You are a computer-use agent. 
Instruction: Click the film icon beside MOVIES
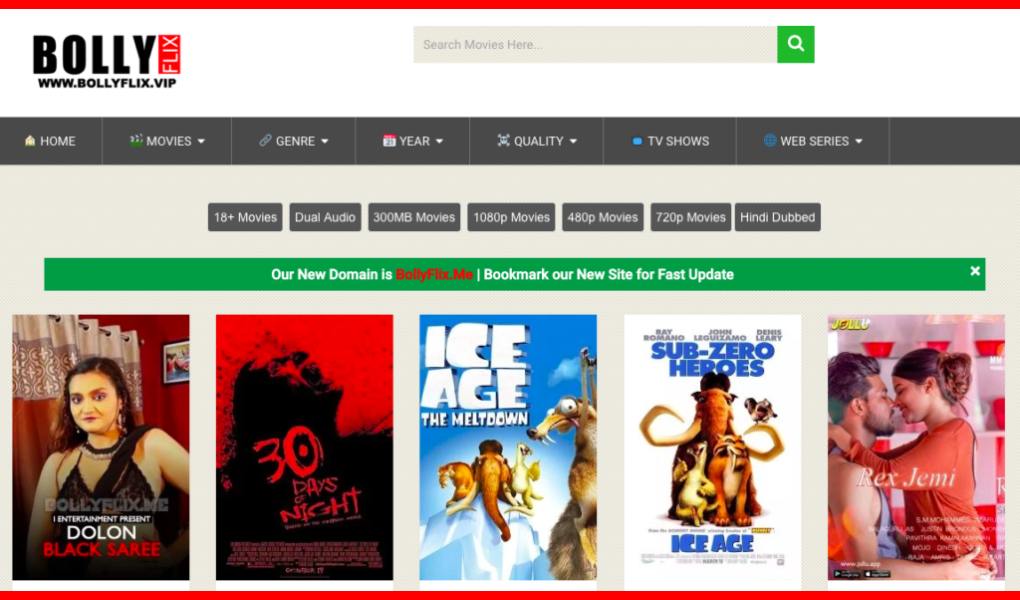click(x=136, y=140)
